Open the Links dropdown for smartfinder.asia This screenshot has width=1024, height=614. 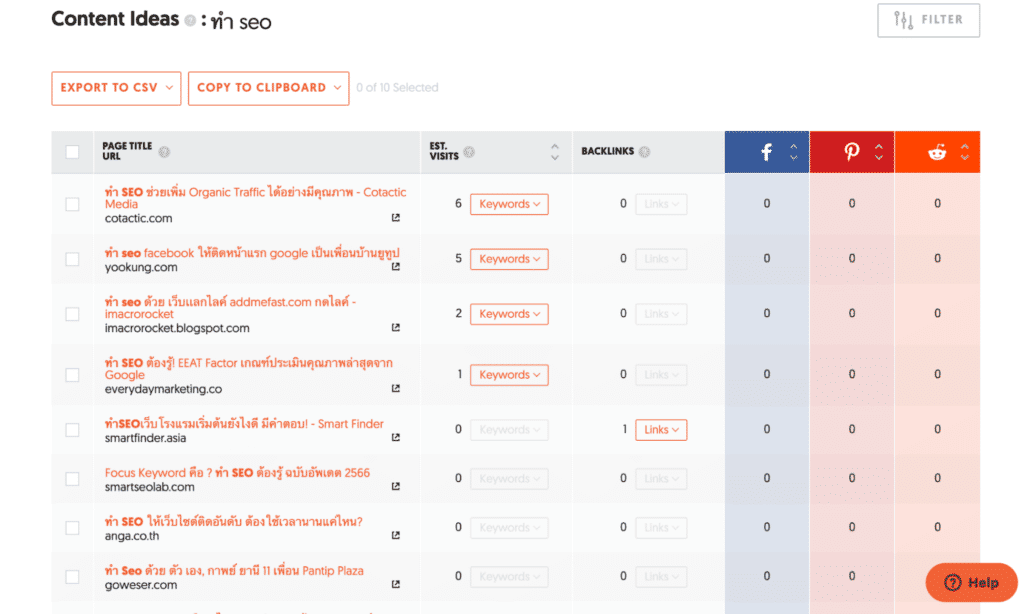(661, 429)
